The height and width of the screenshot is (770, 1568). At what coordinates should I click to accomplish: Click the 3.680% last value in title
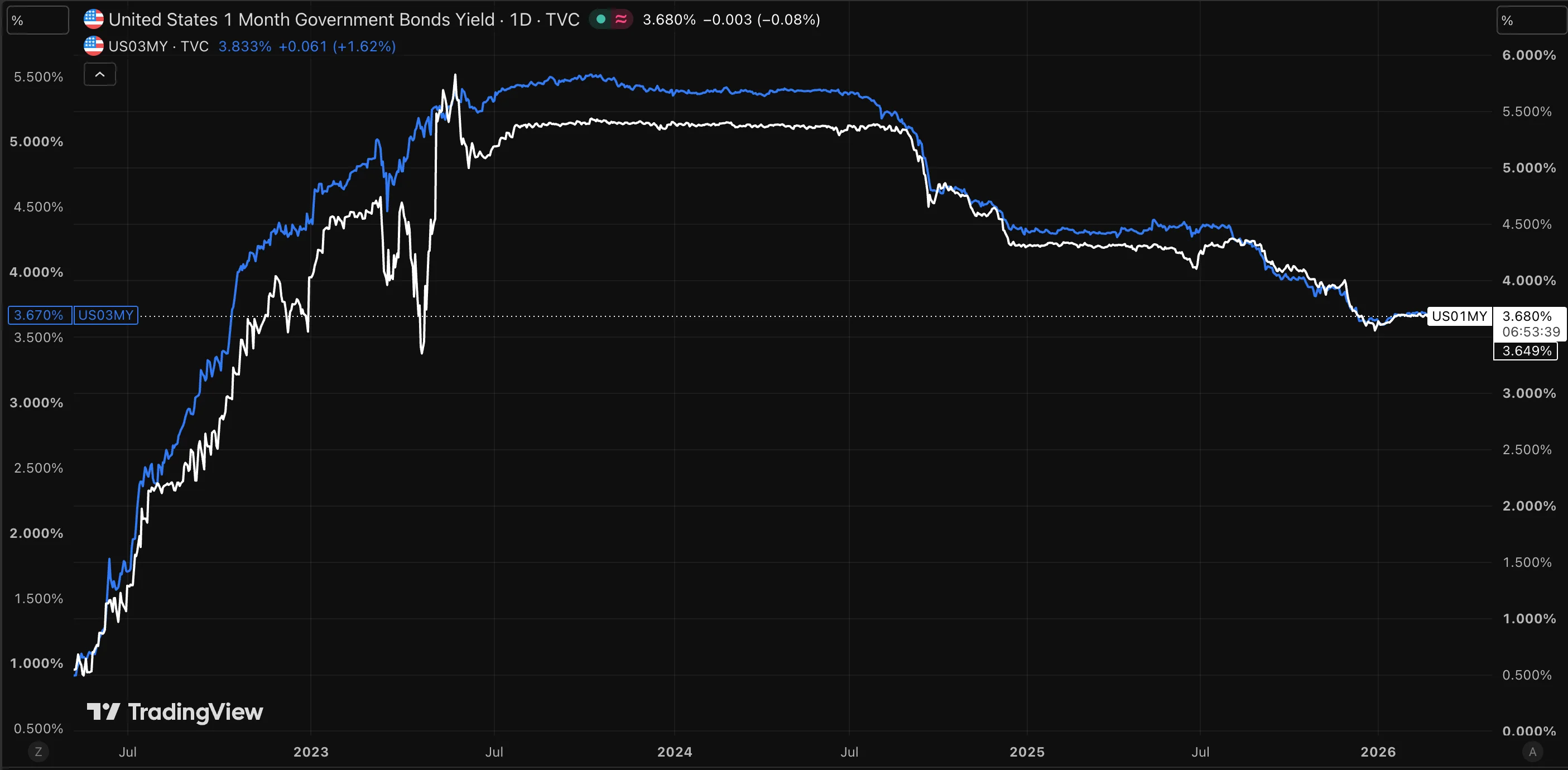click(669, 20)
